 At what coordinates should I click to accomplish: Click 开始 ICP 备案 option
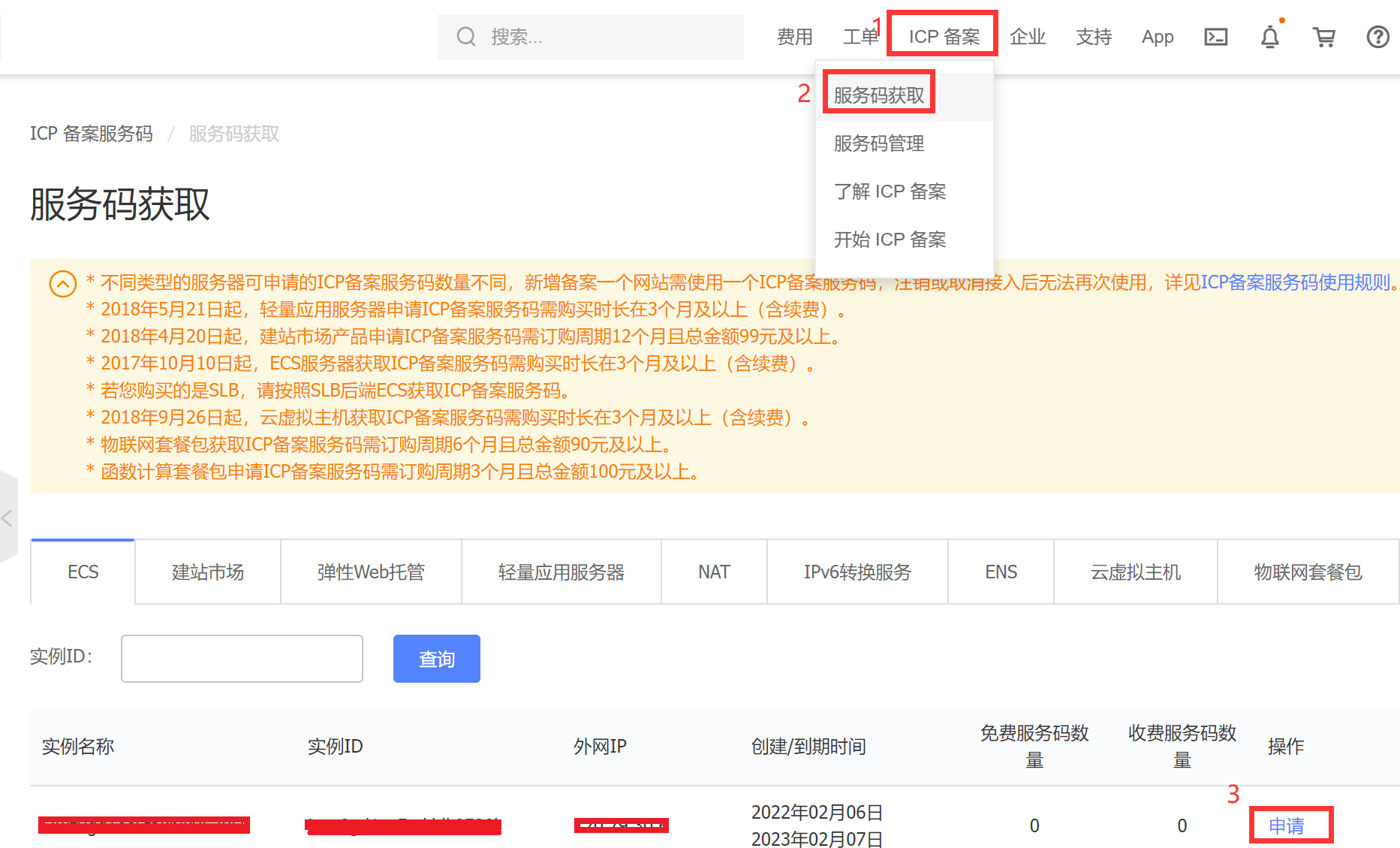coord(890,239)
